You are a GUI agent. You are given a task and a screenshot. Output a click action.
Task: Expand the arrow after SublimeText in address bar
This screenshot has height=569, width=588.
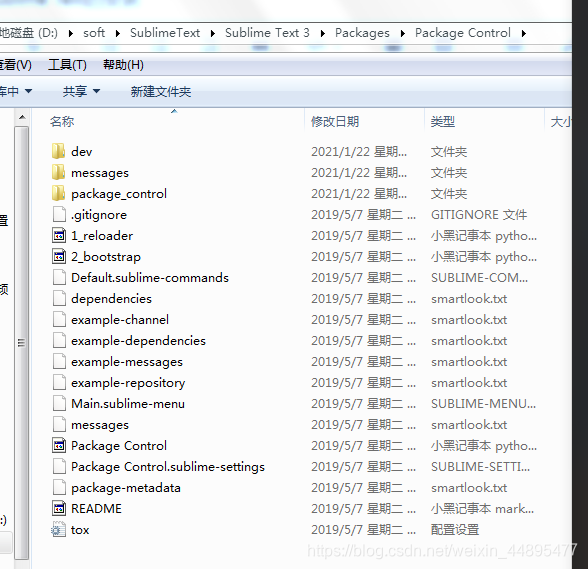(213, 33)
